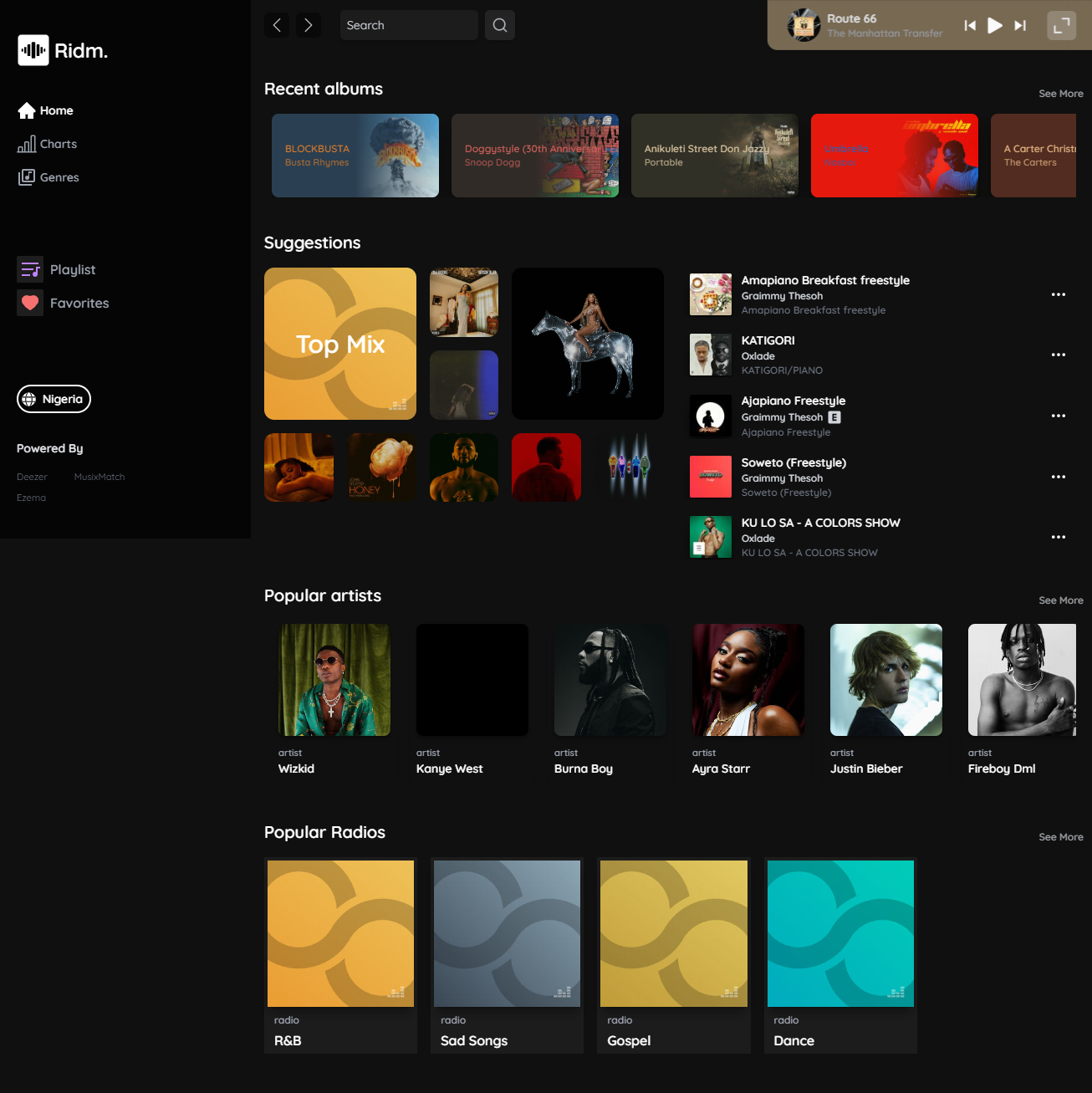Viewport: 1092px width, 1093px height.
Task: Open BLOCKBUSTA album by Busta Rhymes
Action: click(355, 156)
